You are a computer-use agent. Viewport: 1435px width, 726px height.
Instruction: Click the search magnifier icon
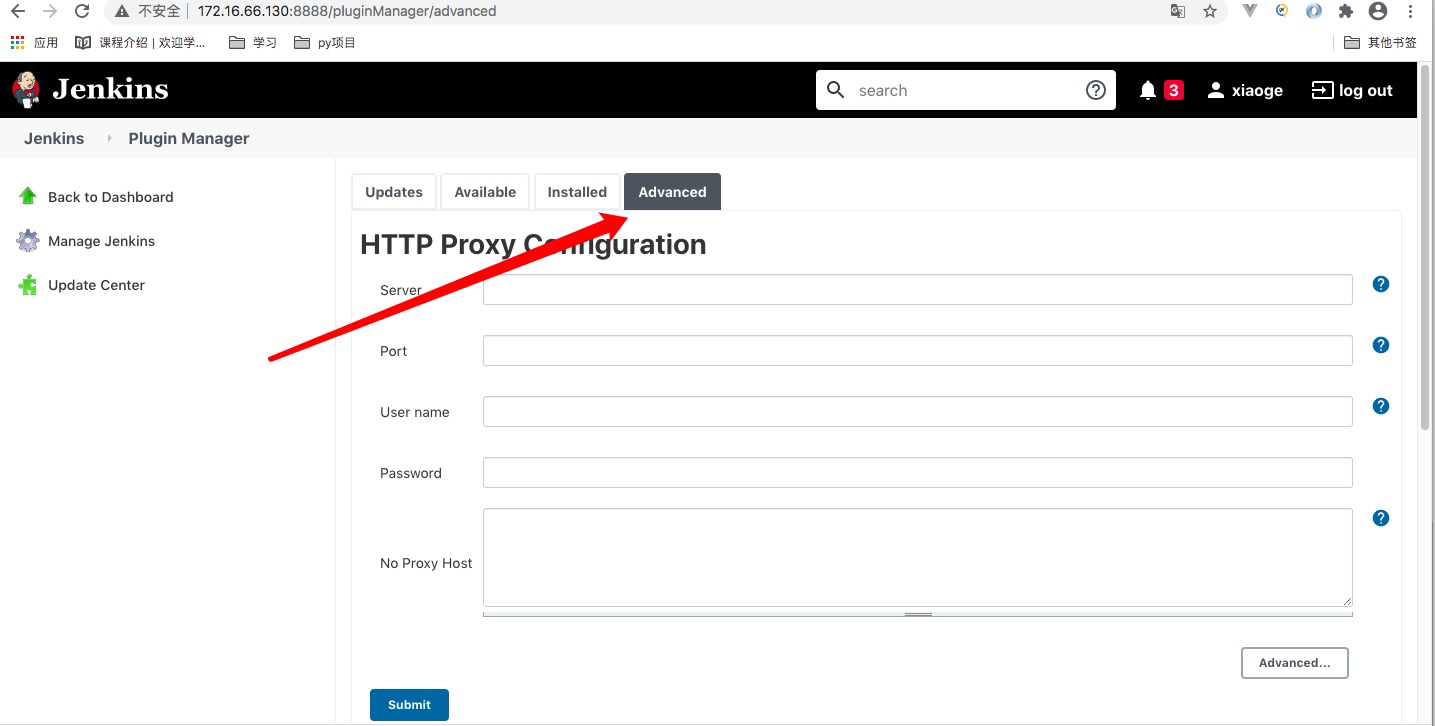click(836, 90)
